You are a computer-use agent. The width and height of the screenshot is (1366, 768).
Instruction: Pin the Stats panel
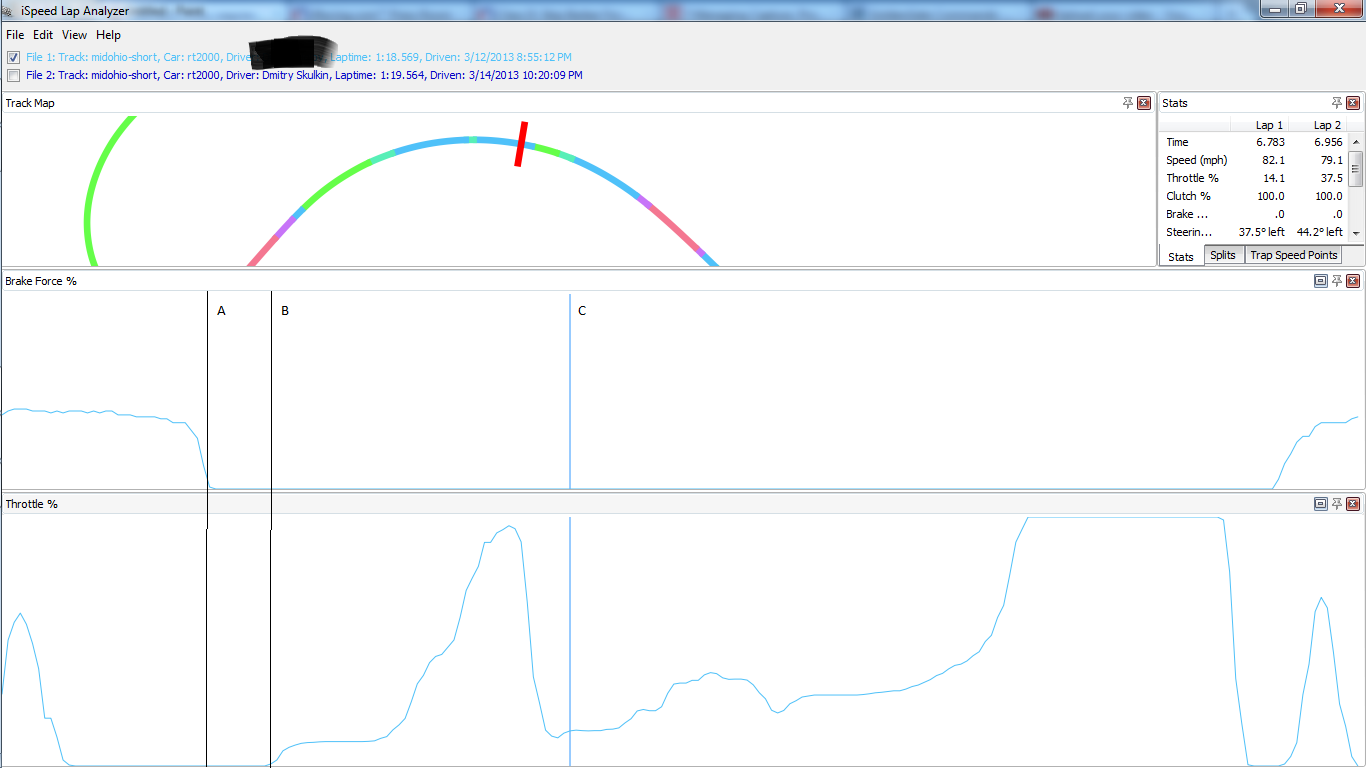click(x=1337, y=103)
